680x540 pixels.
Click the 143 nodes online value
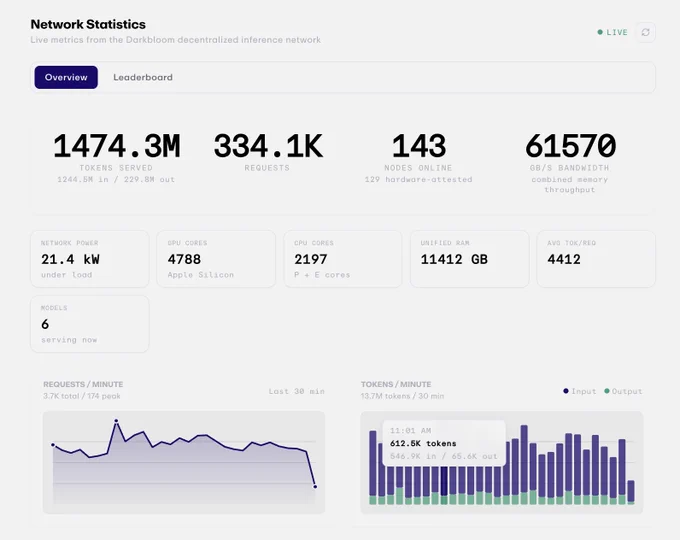point(418,146)
